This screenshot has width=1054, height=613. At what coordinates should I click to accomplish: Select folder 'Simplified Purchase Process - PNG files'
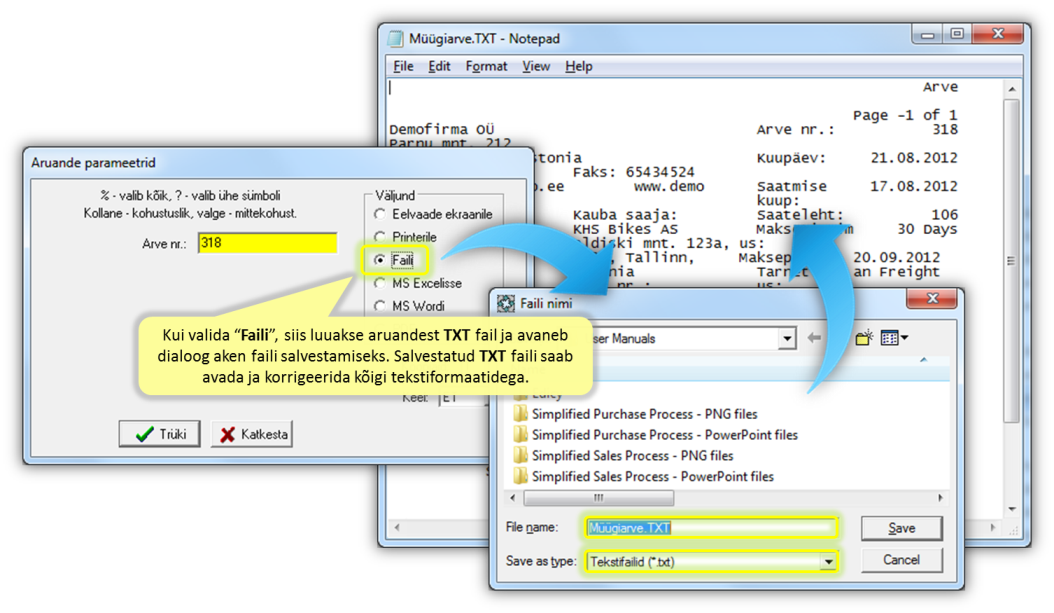pos(635,414)
